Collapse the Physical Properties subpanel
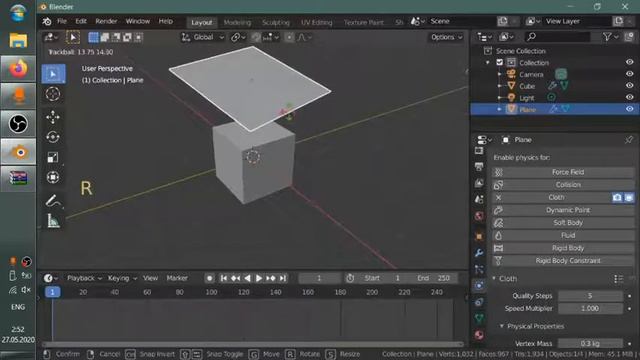 click(x=502, y=326)
